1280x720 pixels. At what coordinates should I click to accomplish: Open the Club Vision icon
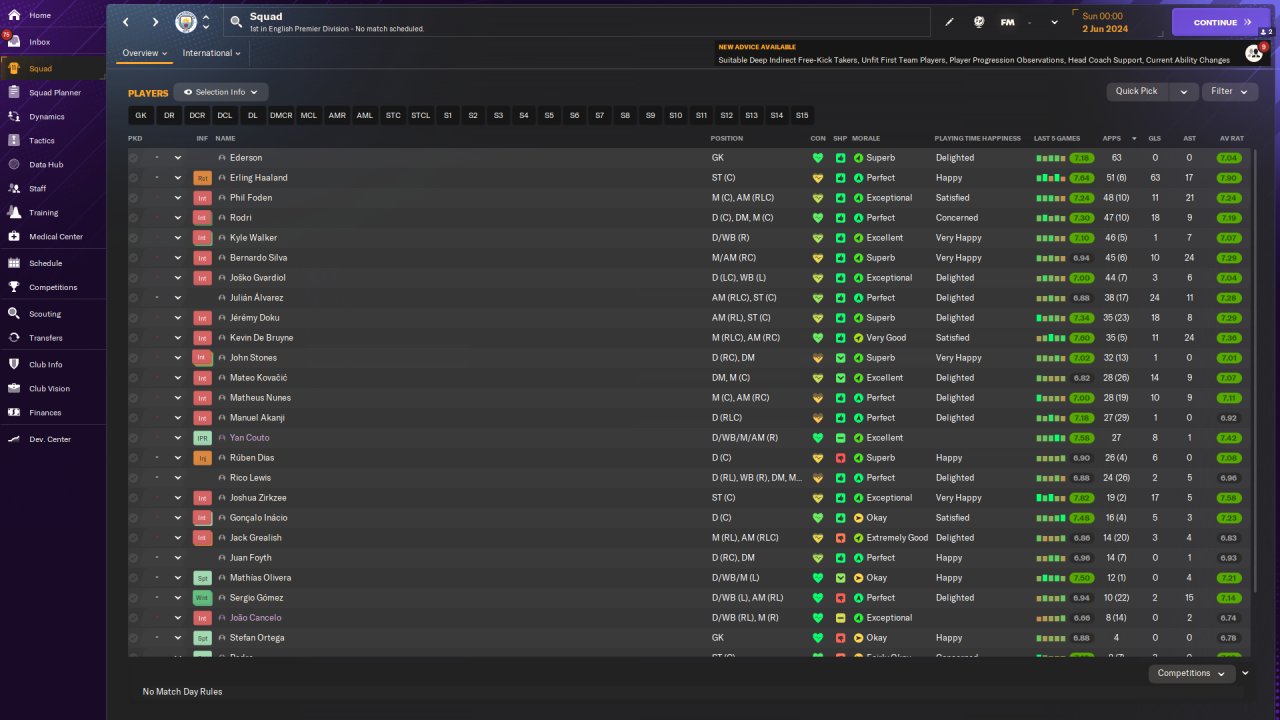tap(14, 388)
